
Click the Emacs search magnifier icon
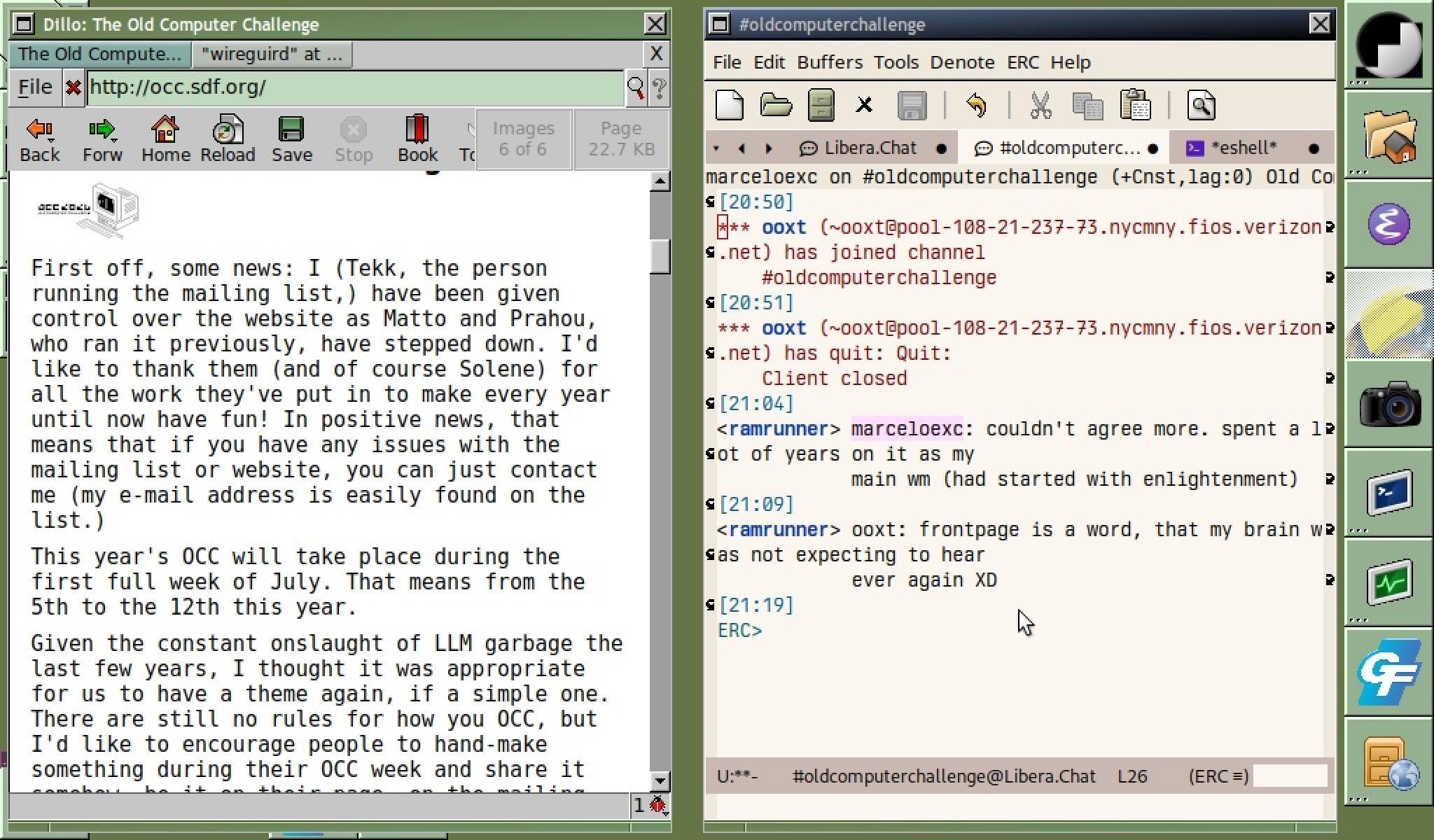click(x=1202, y=106)
